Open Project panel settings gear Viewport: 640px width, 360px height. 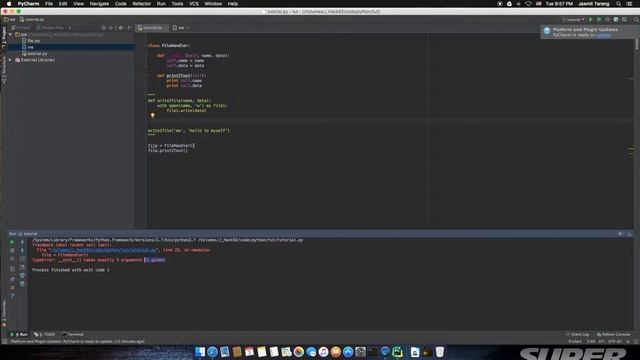121,28
